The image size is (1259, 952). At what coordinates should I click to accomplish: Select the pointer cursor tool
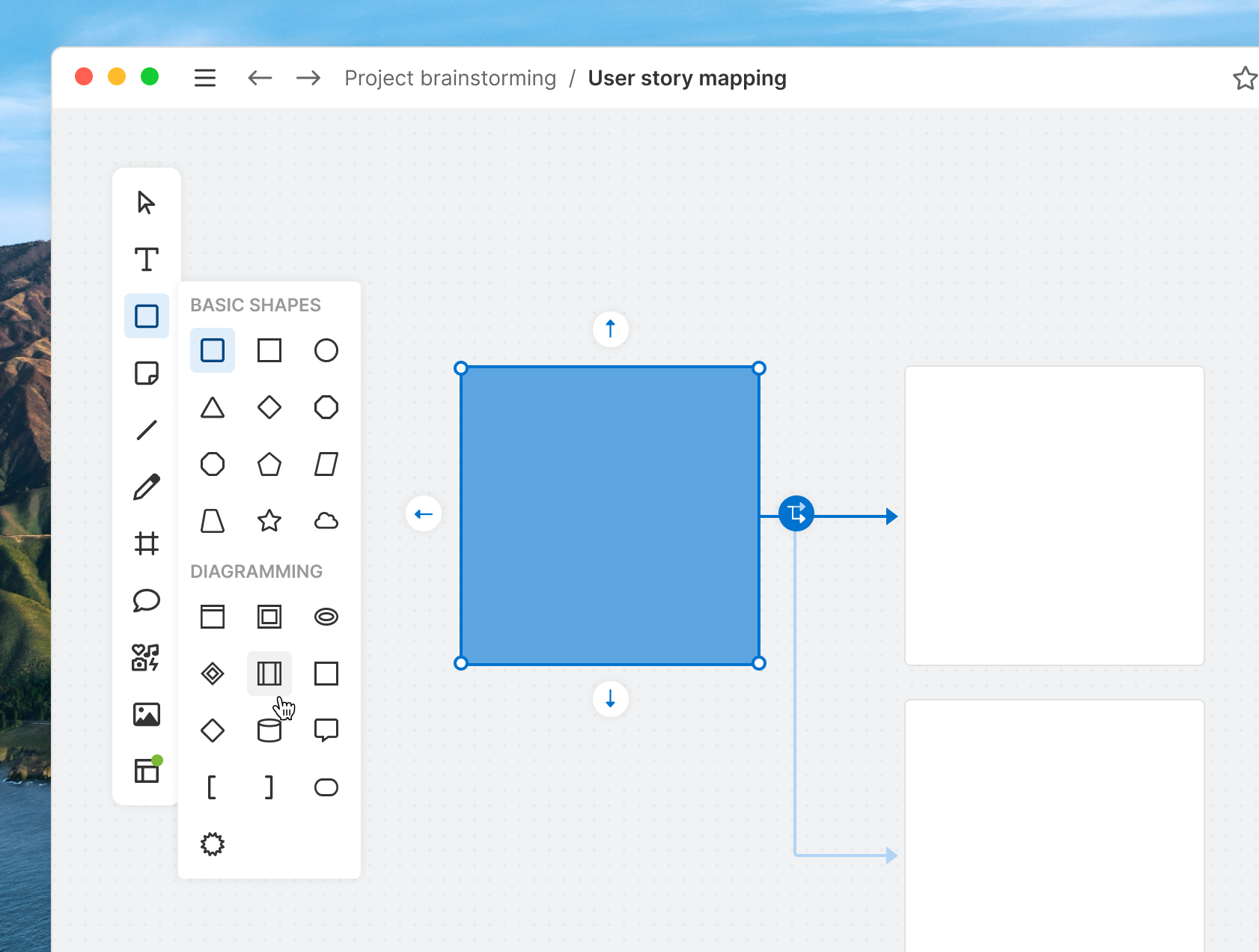click(146, 203)
